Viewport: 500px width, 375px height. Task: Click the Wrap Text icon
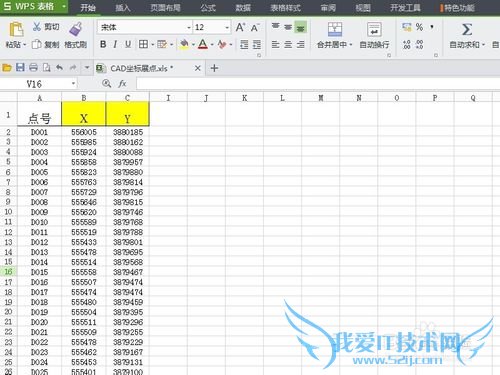pos(374,29)
